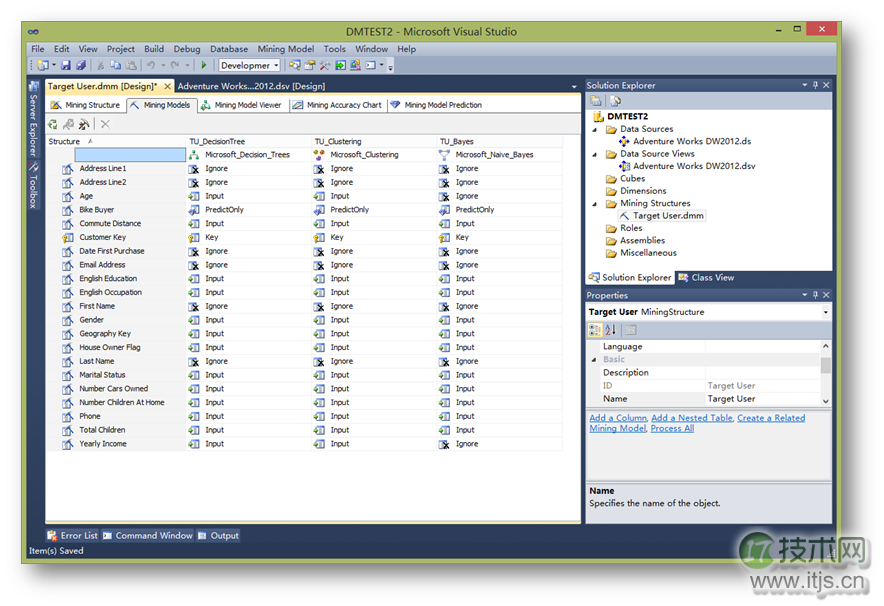884x606 pixels.
Task: Click the Show All Files icon in Solution Explorer
Action: 615,101
